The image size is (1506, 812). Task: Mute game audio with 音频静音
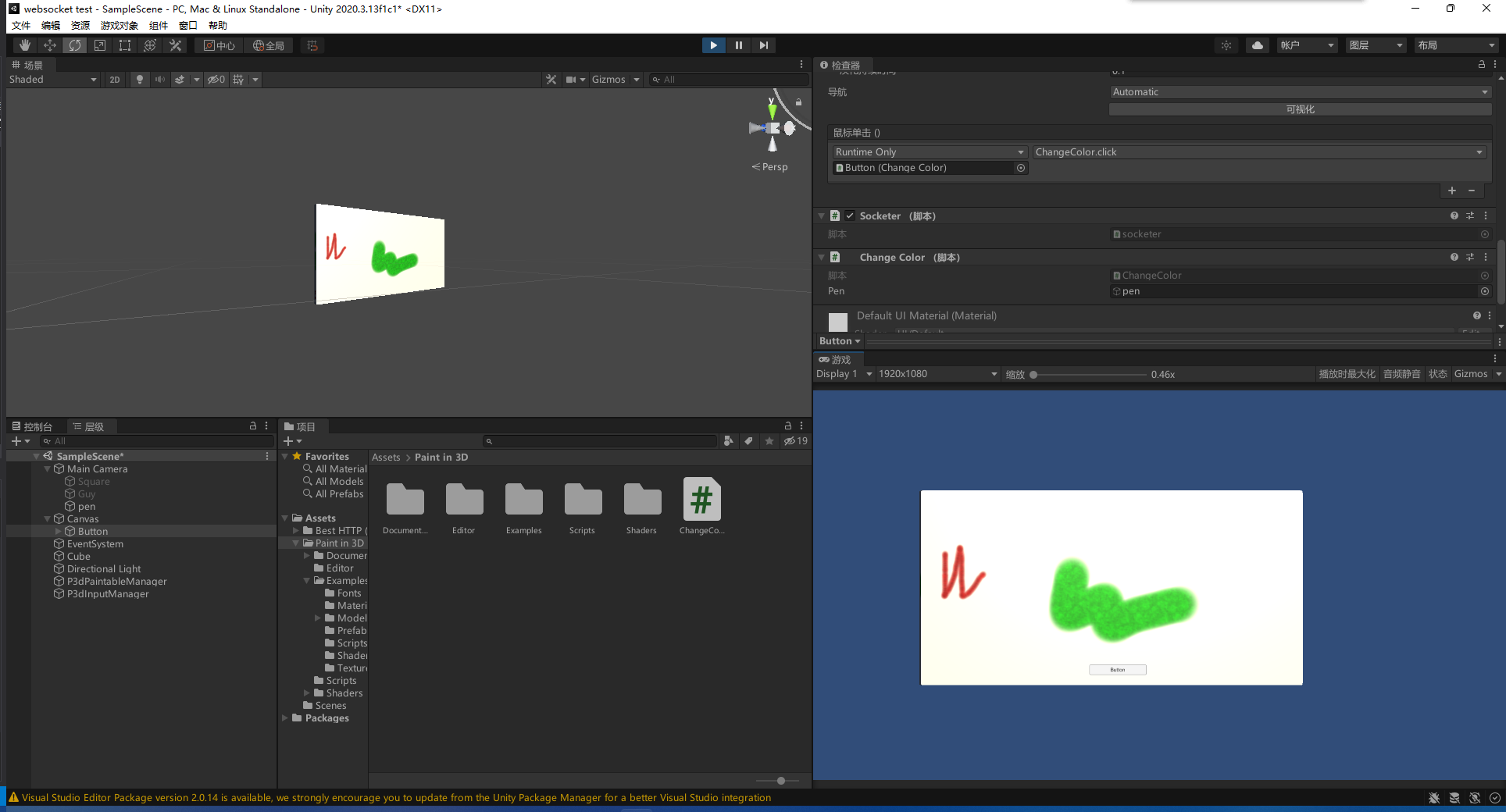1401,374
